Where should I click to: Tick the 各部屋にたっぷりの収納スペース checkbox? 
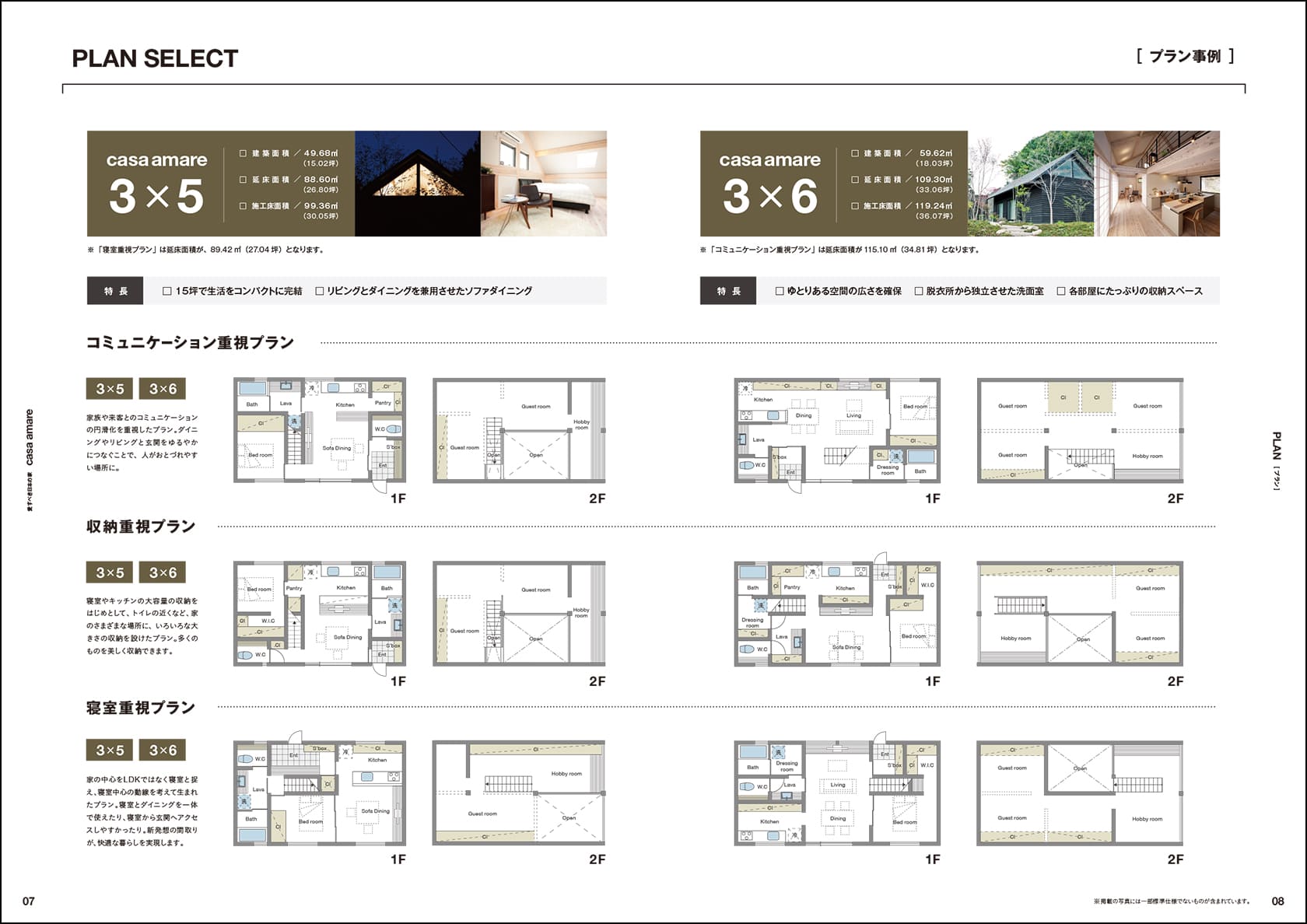tap(1061, 291)
